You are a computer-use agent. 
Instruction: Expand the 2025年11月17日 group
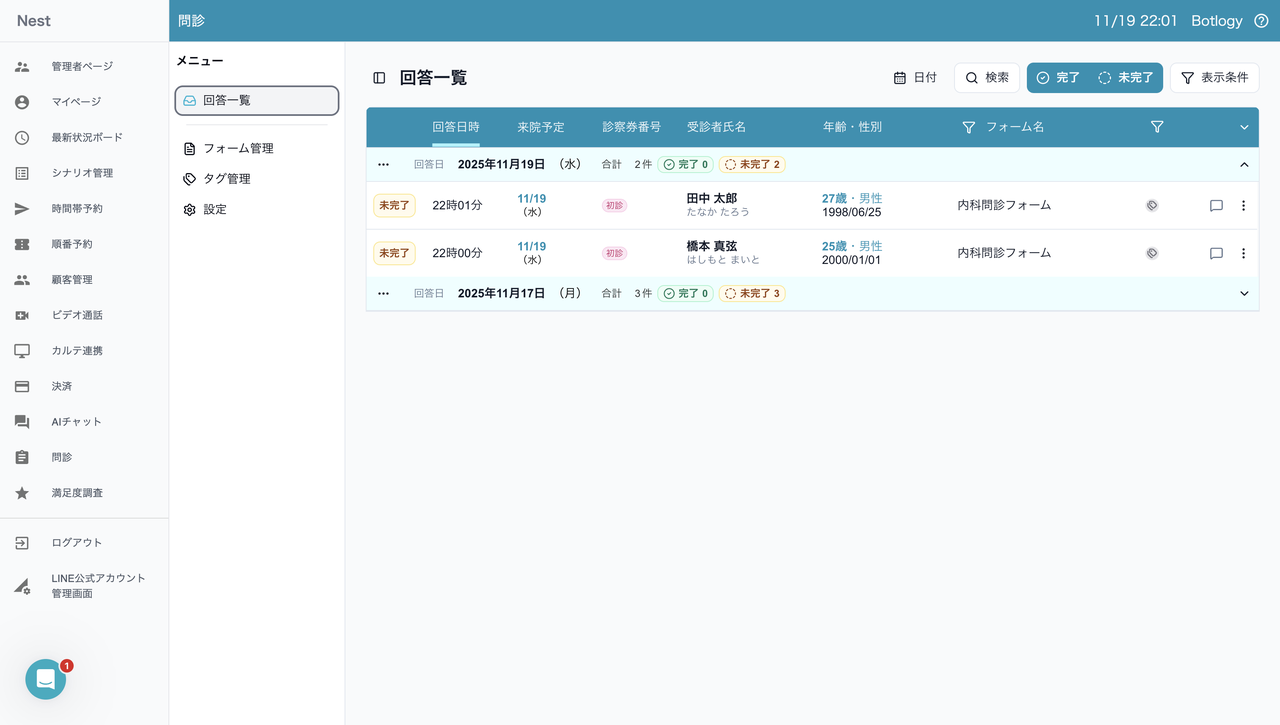click(1243, 293)
